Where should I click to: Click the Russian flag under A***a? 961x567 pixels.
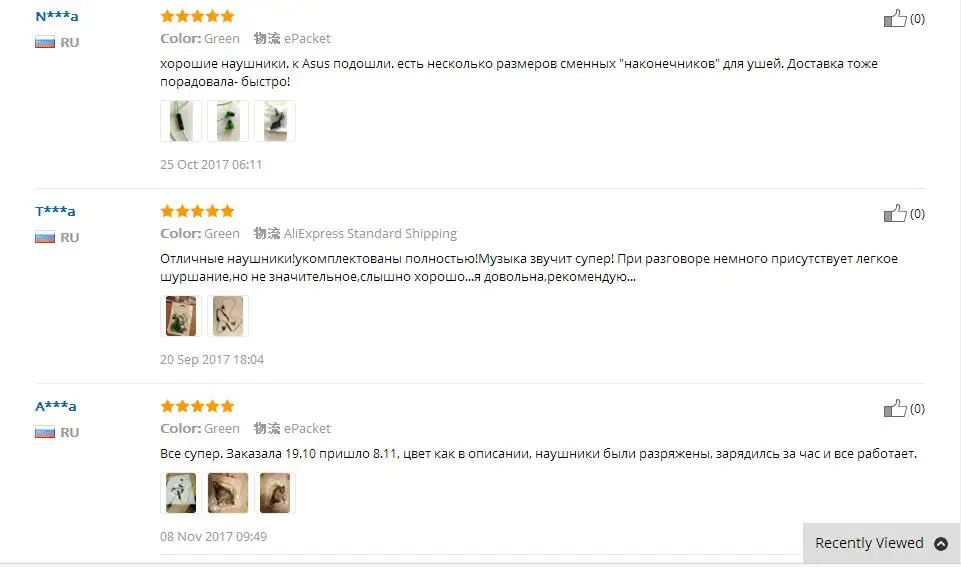pyautogui.click(x=45, y=432)
